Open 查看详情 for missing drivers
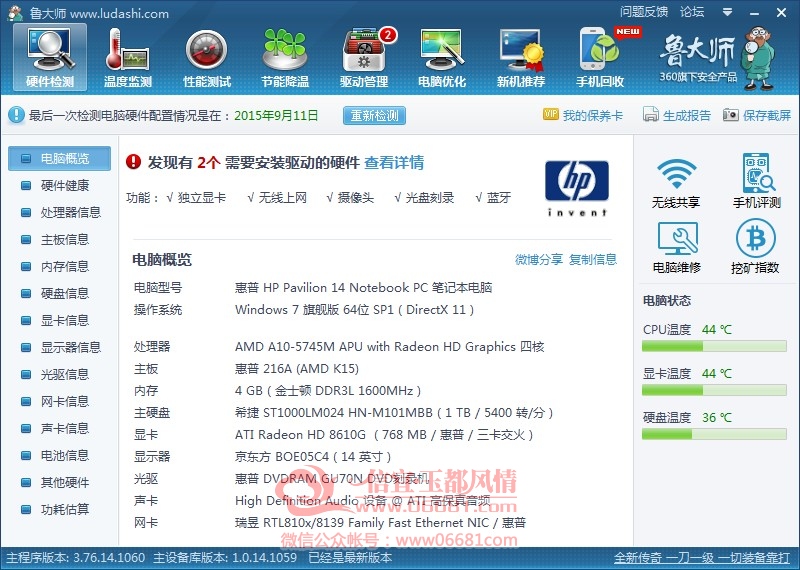The width and height of the screenshot is (800, 570). point(394,163)
